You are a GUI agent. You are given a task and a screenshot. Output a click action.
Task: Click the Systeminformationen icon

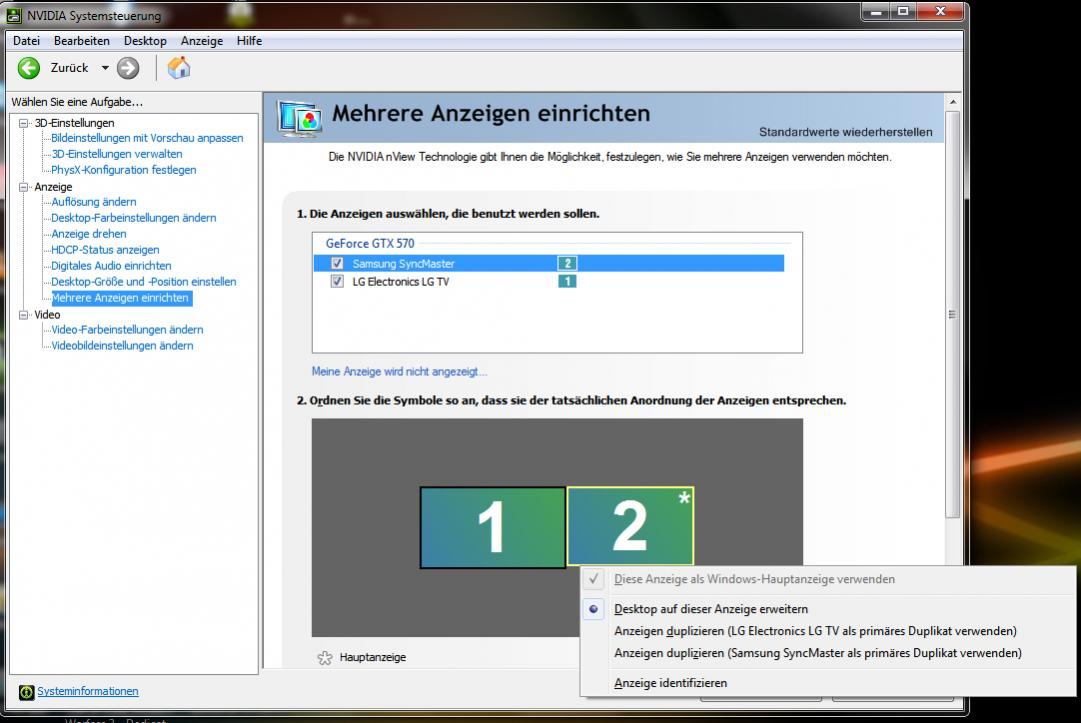coord(26,692)
